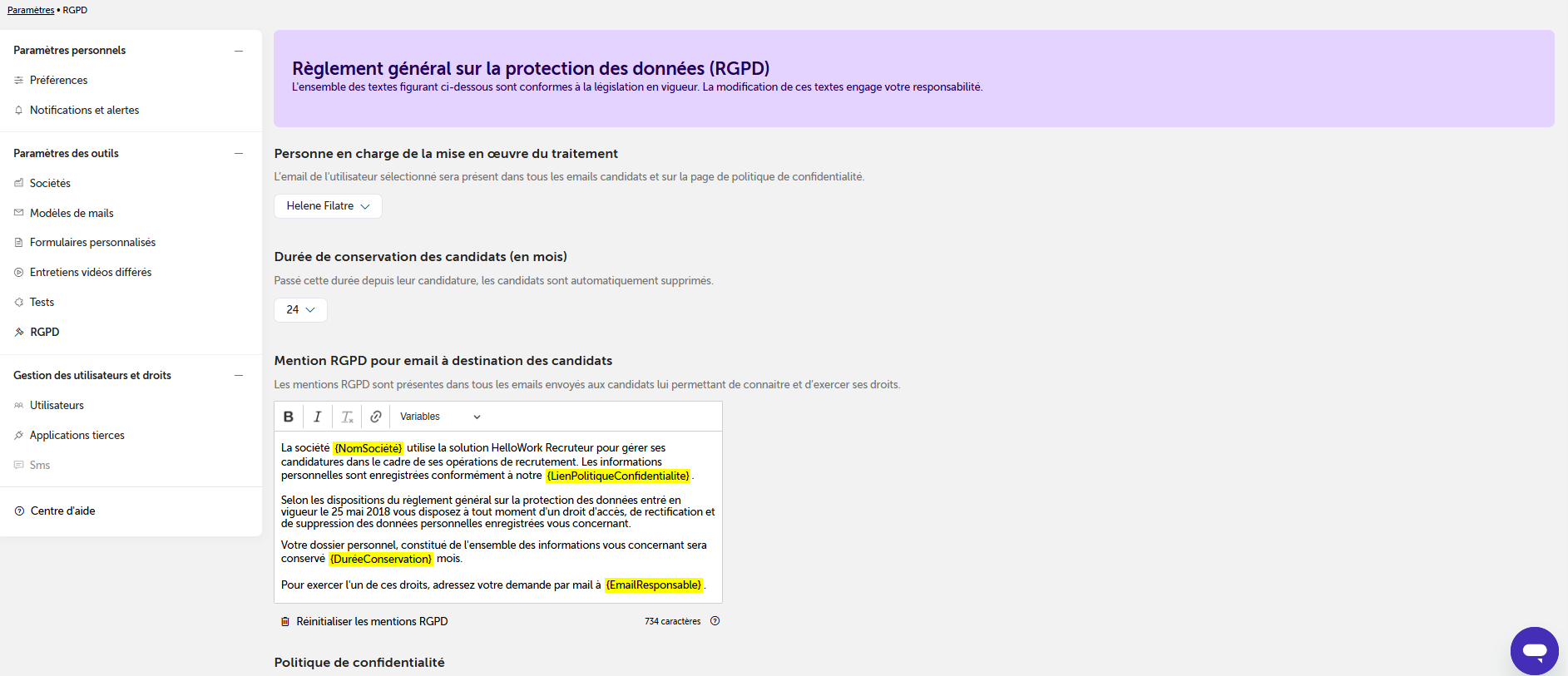Click the Utilisateurs people icon
Image resolution: width=1568 pixels, height=676 pixels.
tap(18, 406)
